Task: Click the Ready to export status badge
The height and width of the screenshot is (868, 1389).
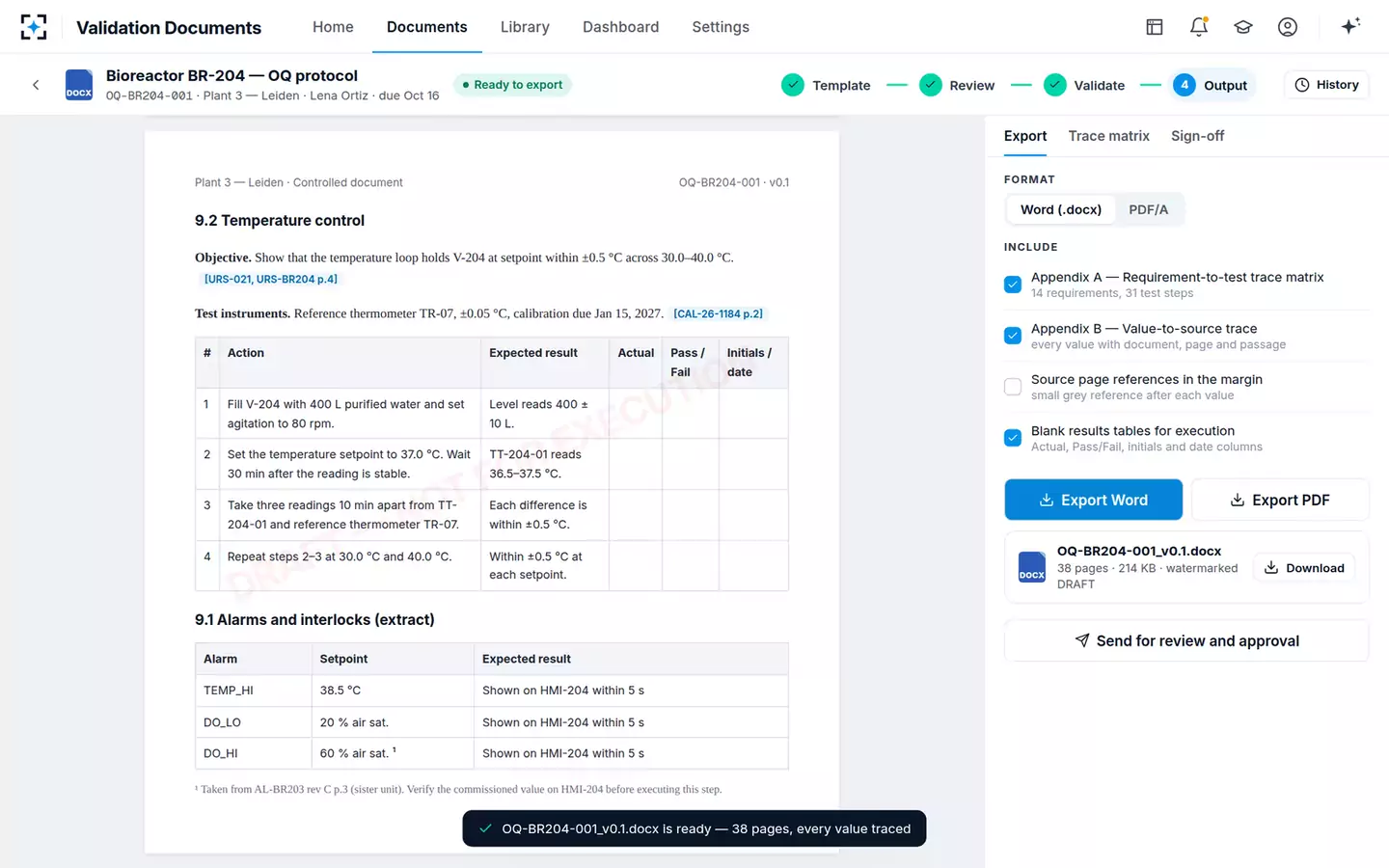Action: [512, 85]
